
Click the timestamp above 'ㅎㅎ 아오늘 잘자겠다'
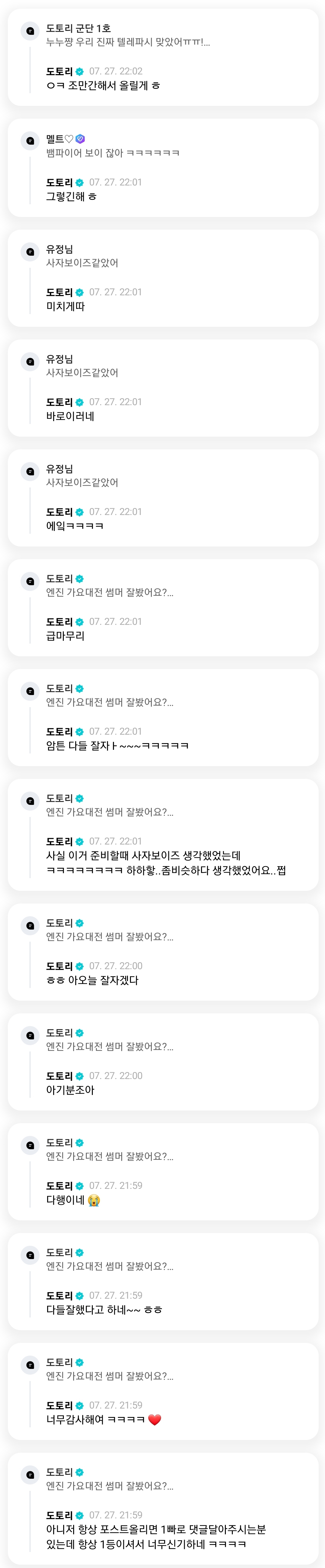115,965
